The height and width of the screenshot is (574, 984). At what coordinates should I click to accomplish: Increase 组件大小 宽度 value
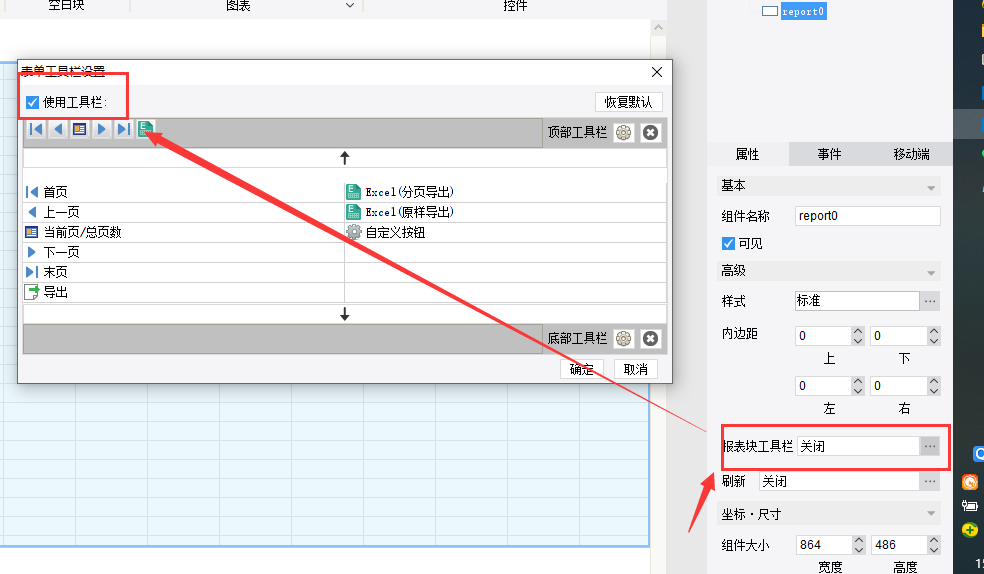(x=858, y=540)
